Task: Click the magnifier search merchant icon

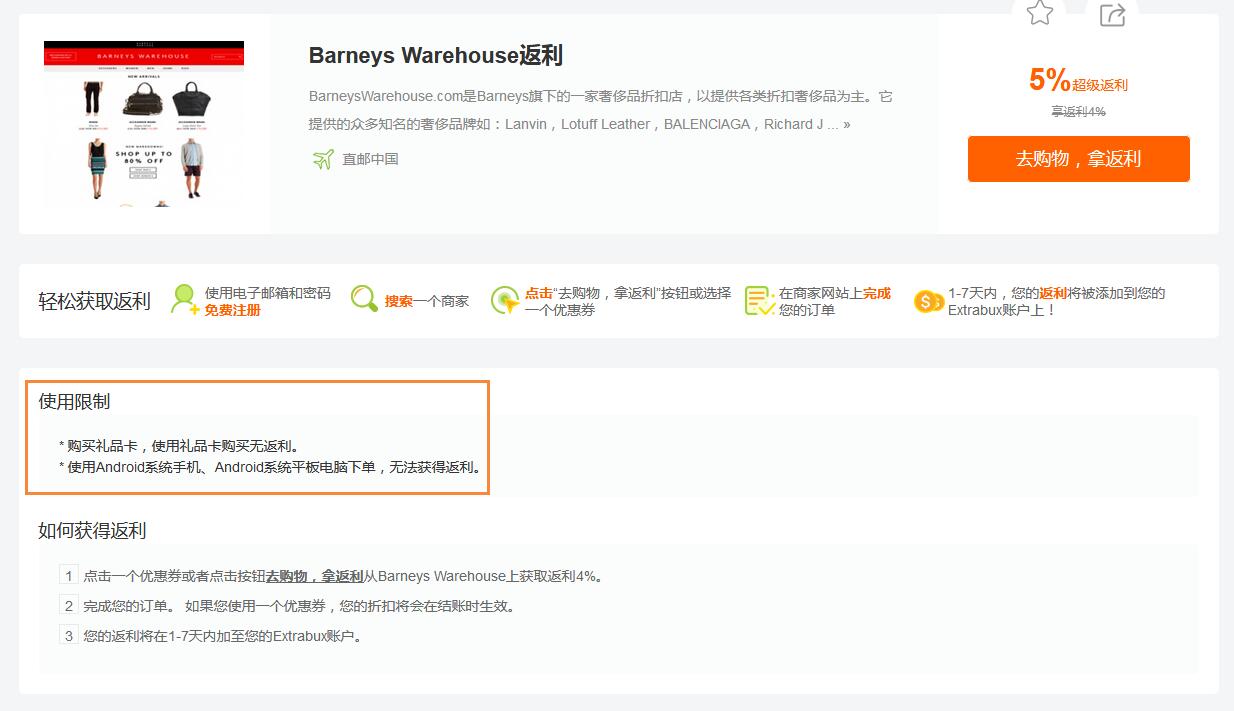Action: tap(365, 299)
